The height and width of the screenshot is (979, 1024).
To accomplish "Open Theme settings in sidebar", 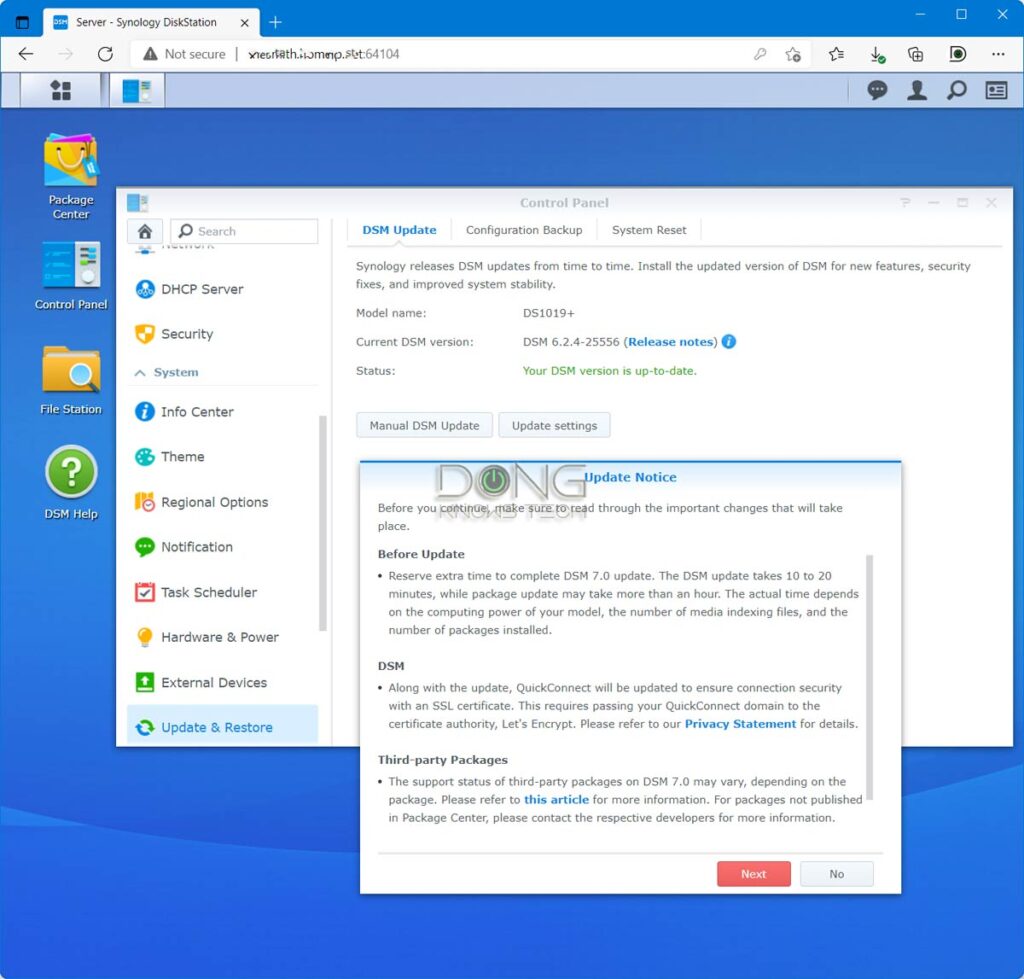I will pos(223,457).
